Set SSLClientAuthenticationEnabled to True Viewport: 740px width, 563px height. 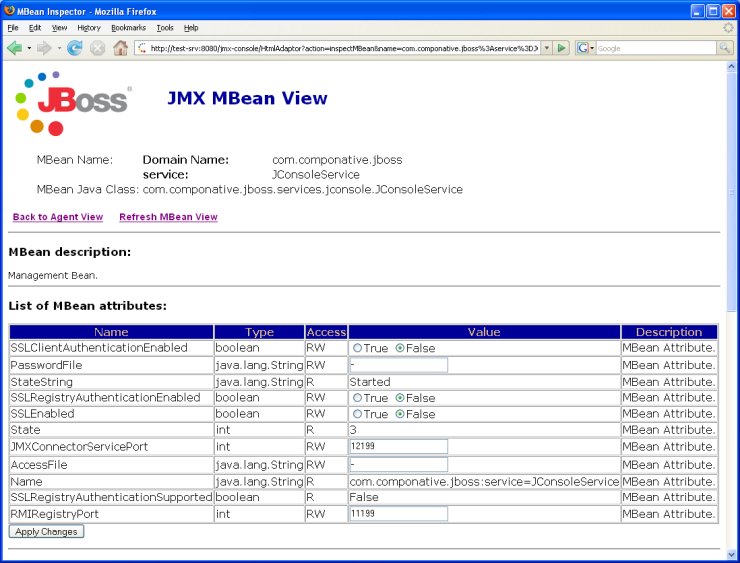pyautogui.click(x=357, y=348)
